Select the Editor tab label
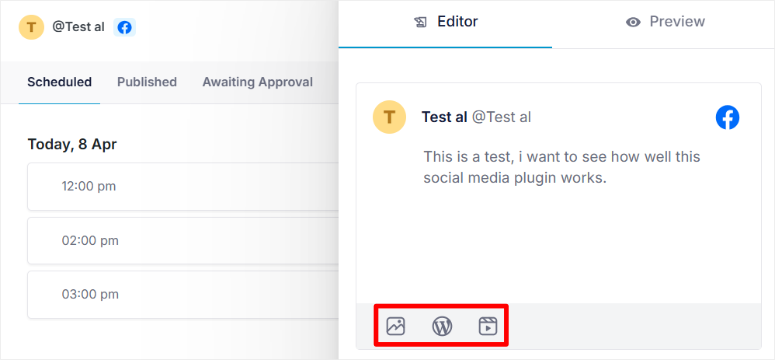Screen dimensions: 775x360 point(458,22)
